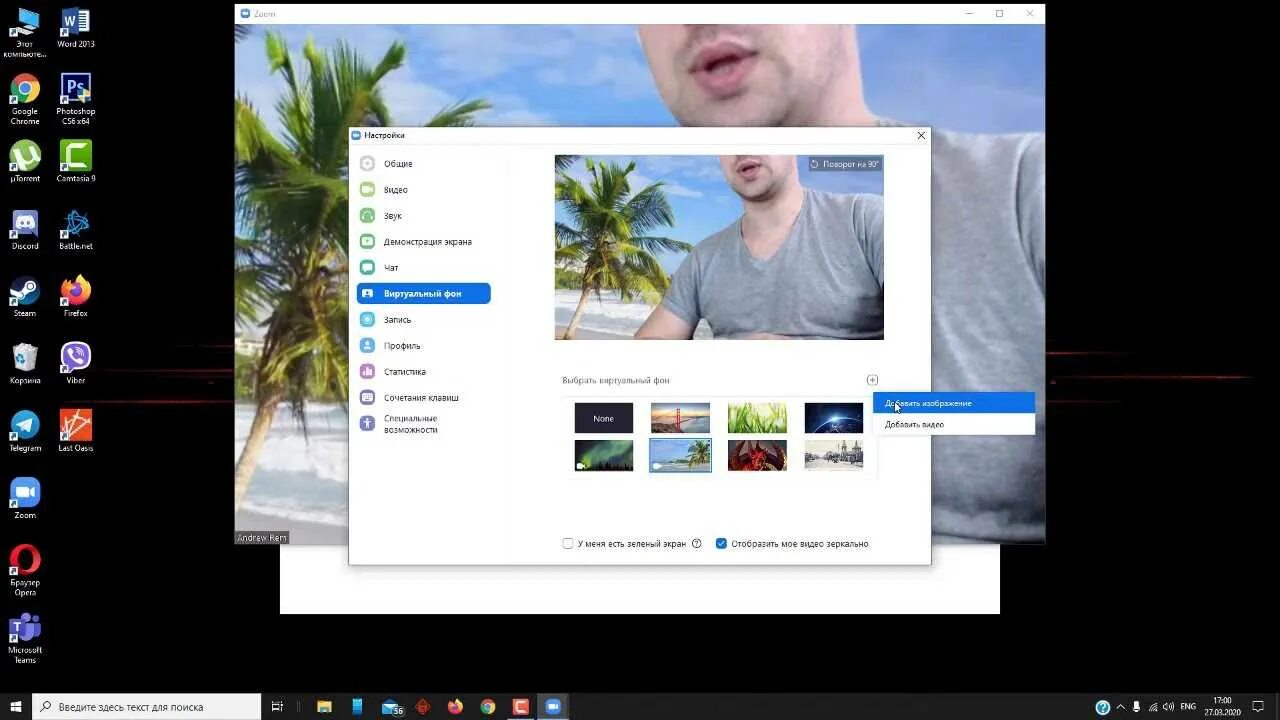The image size is (1280, 720).
Task: Maximize the Zoom meeting window
Action: pos(999,14)
